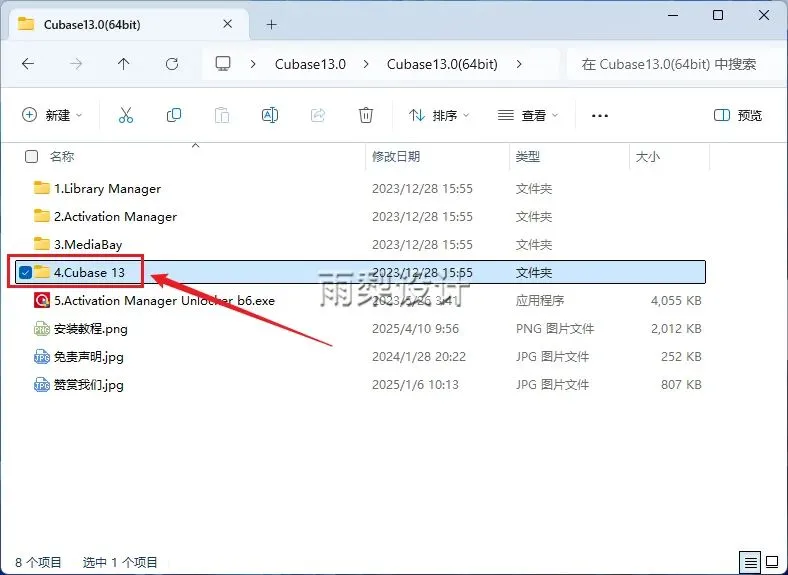Click folder icon of 2.Activation Manager
Image resolution: width=788 pixels, height=575 pixels.
click(42, 216)
